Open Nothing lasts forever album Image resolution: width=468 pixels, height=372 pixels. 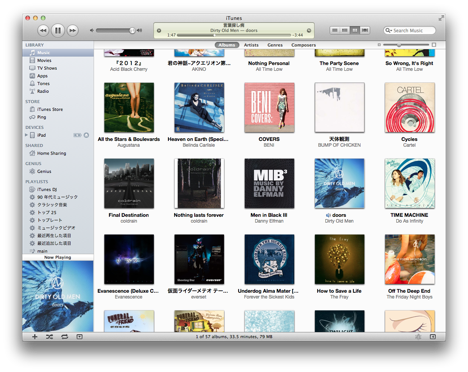tap(199, 184)
